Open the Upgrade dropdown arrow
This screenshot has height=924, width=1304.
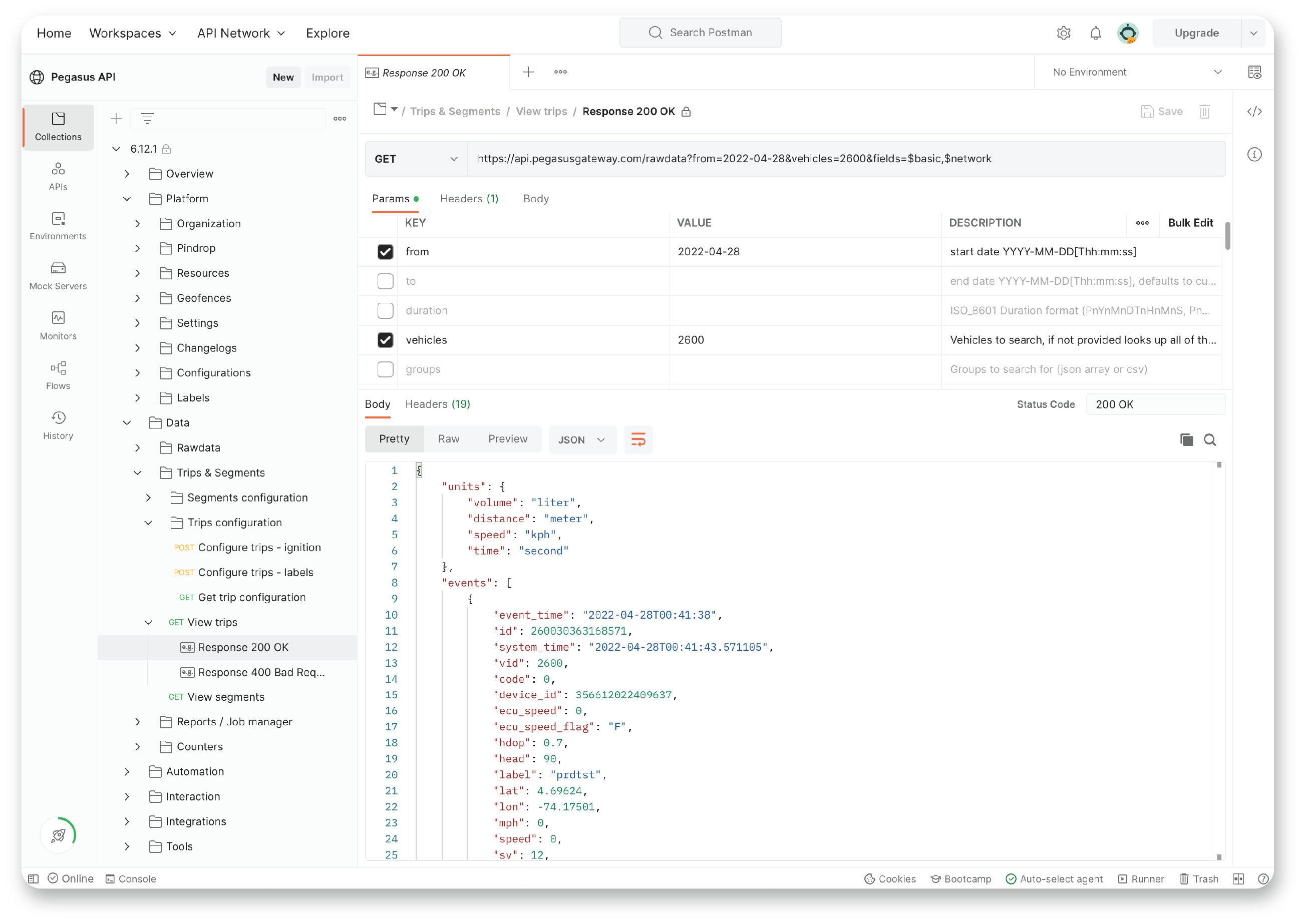pyautogui.click(x=1253, y=33)
